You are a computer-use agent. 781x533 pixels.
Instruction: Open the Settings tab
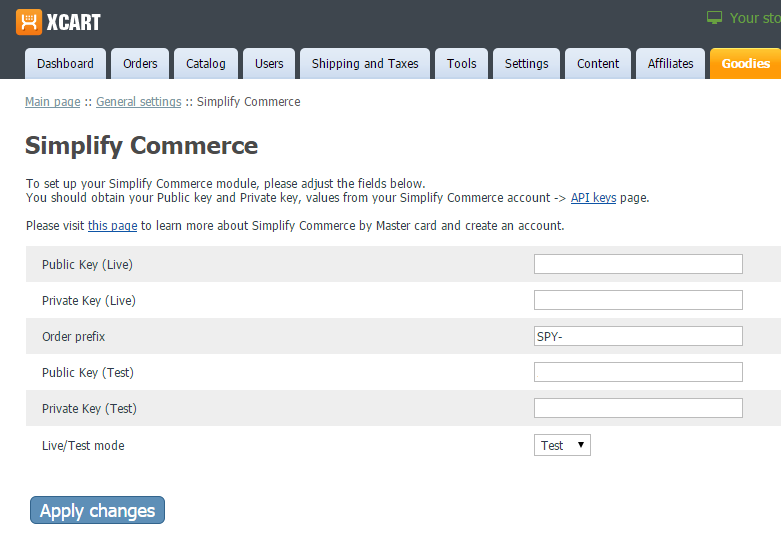(526, 63)
